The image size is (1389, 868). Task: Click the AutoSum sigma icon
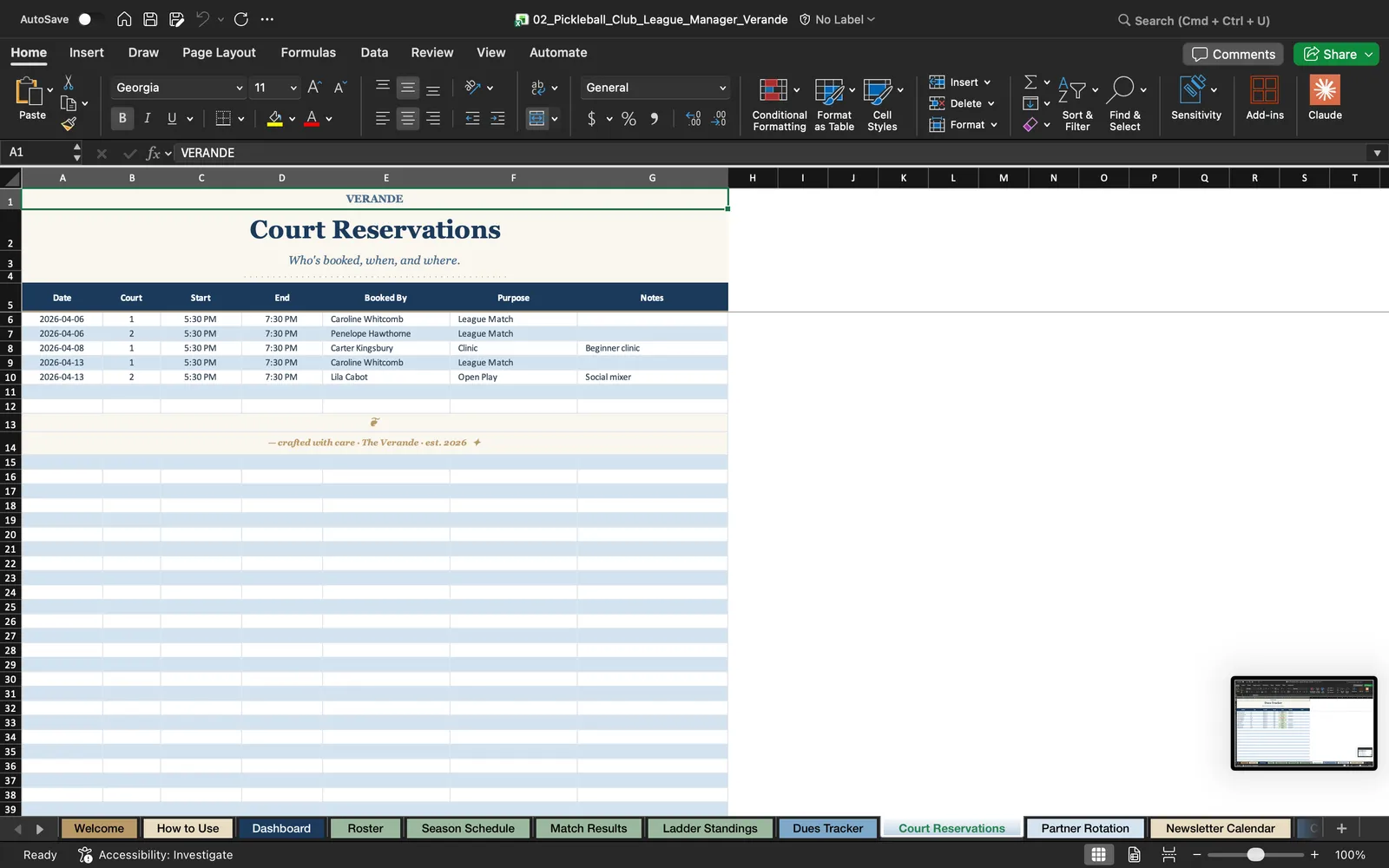[x=1030, y=82]
